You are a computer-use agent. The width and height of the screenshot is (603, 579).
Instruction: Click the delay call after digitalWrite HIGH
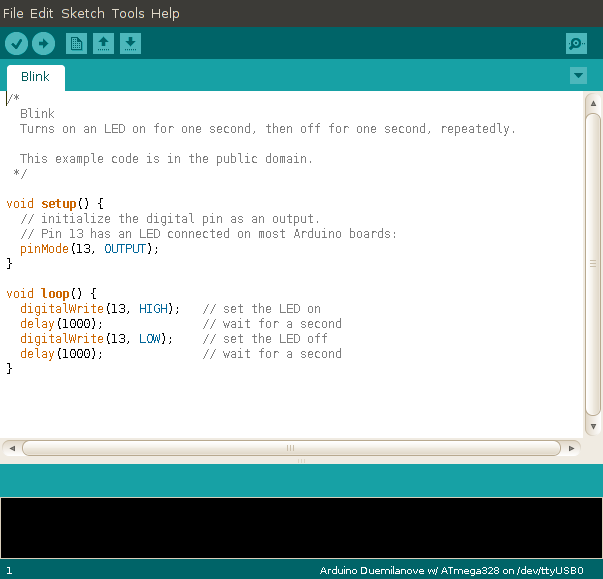pyautogui.click(x=61, y=324)
